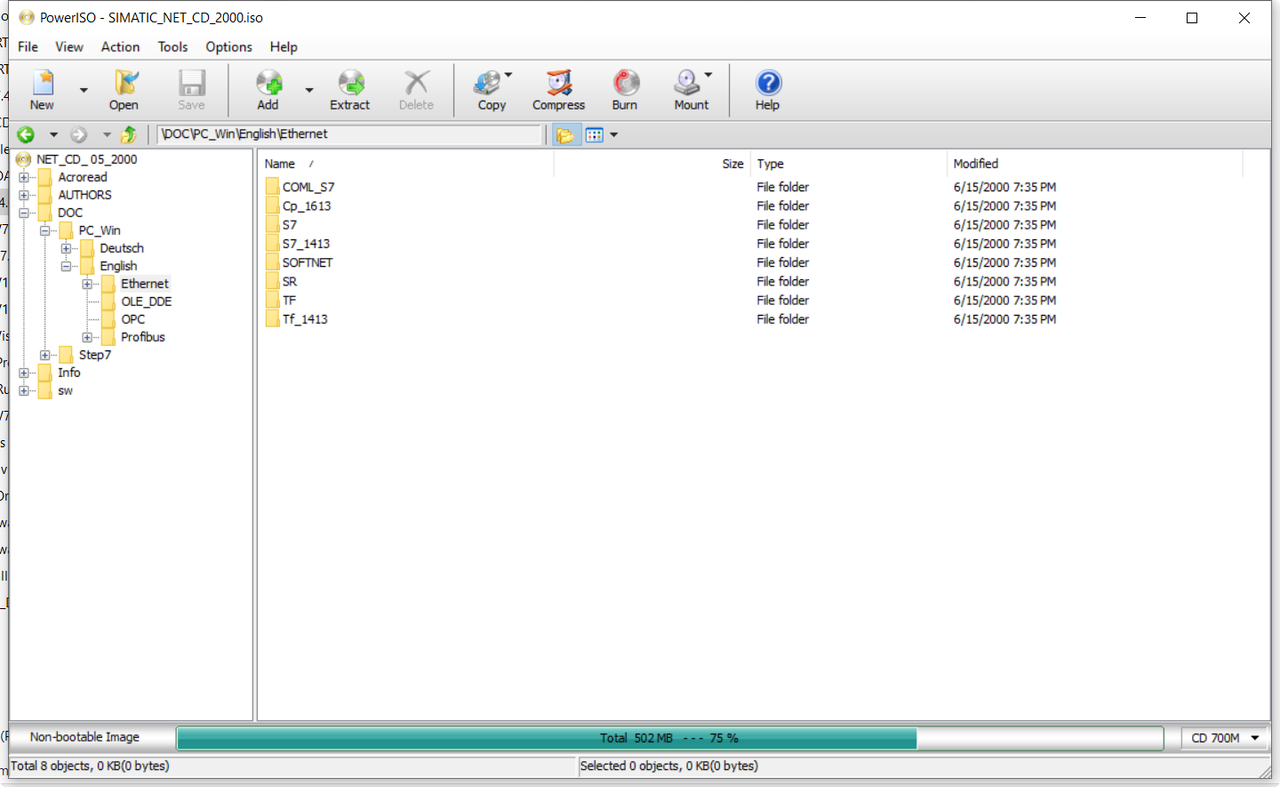Open the Copy toolbar dropdown arrow
This screenshot has height=787, width=1280.
[x=509, y=75]
